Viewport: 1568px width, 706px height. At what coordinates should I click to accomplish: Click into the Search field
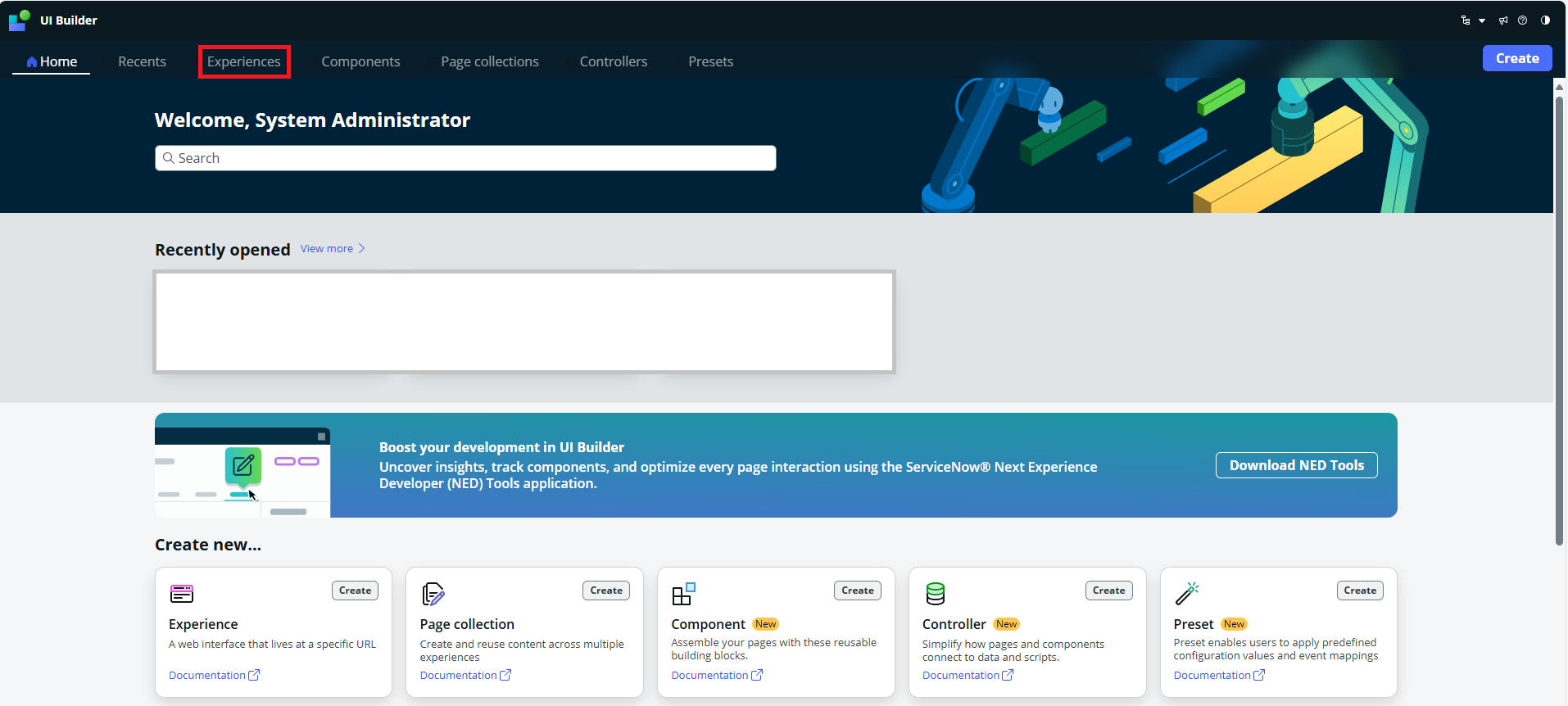[465, 158]
